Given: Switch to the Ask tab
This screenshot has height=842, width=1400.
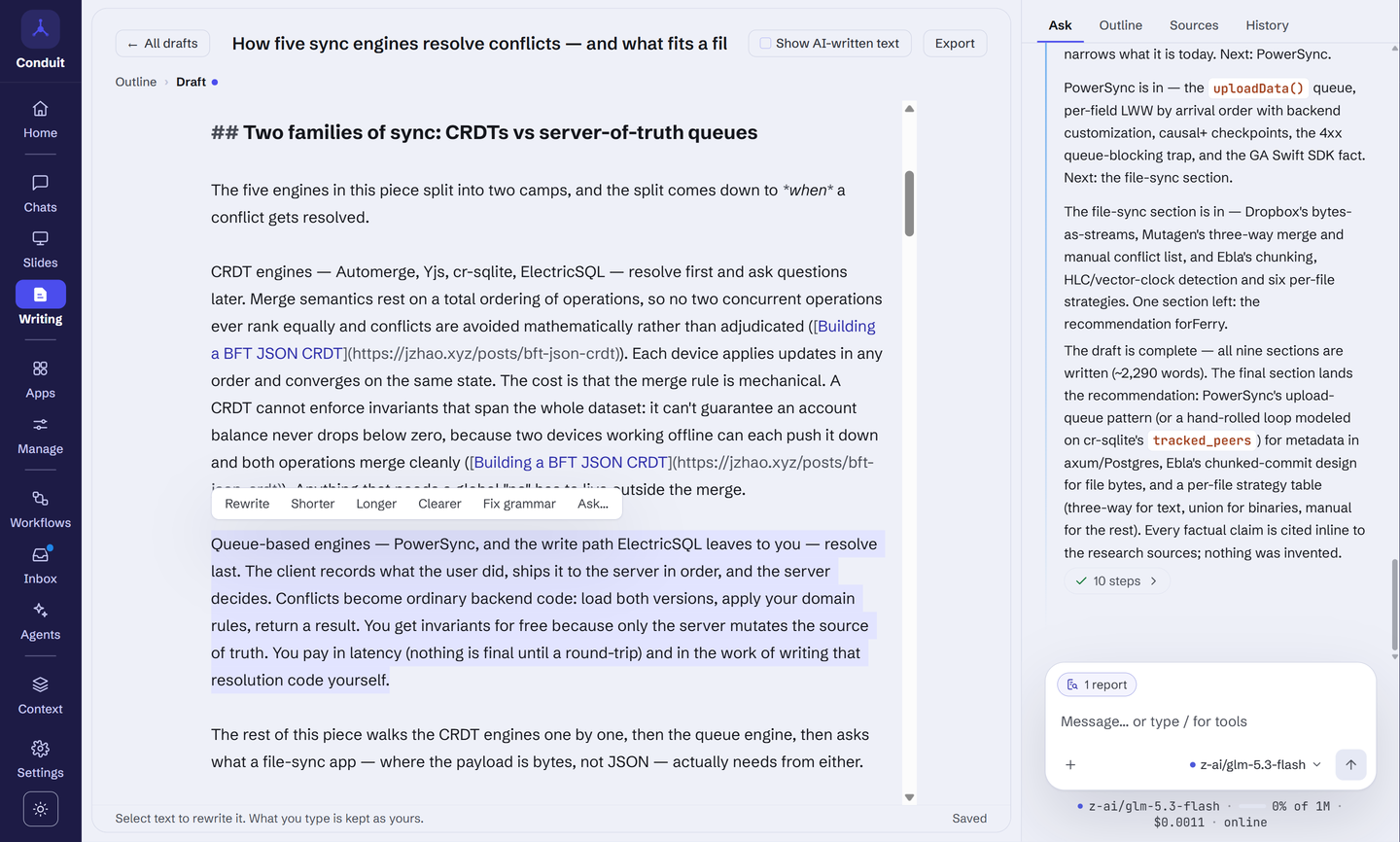Looking at the screenshot, I should point(1060,25).
